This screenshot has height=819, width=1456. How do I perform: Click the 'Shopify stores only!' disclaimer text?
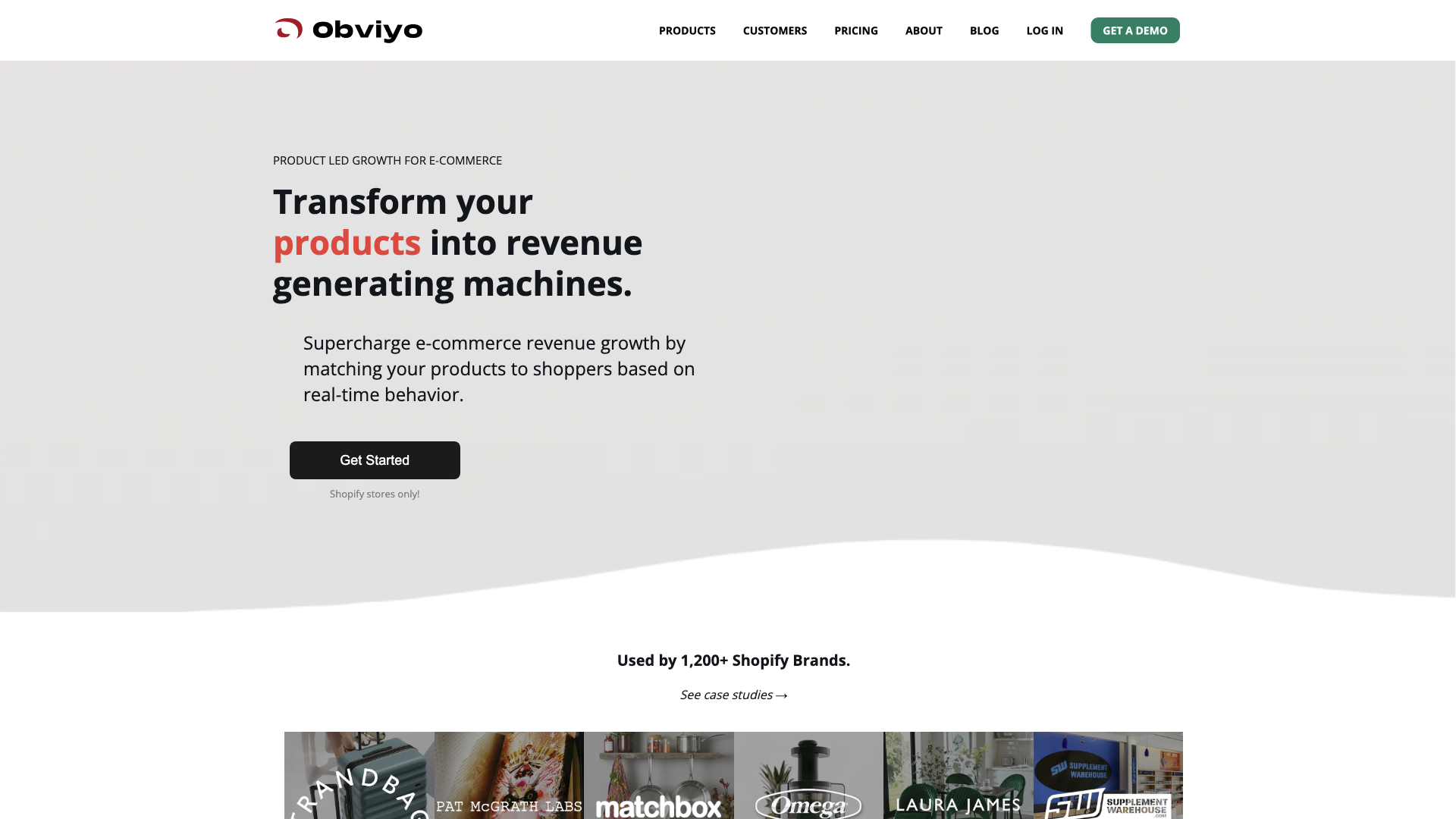coord(374,493)
